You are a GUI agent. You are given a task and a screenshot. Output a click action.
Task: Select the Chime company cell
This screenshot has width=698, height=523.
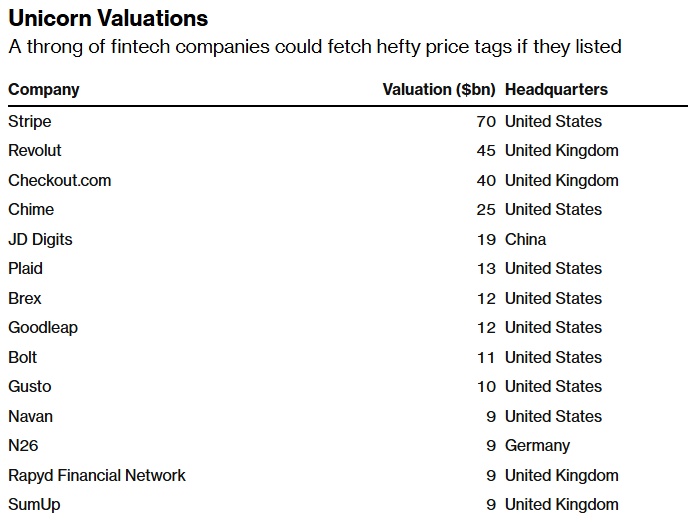point(31,210)
